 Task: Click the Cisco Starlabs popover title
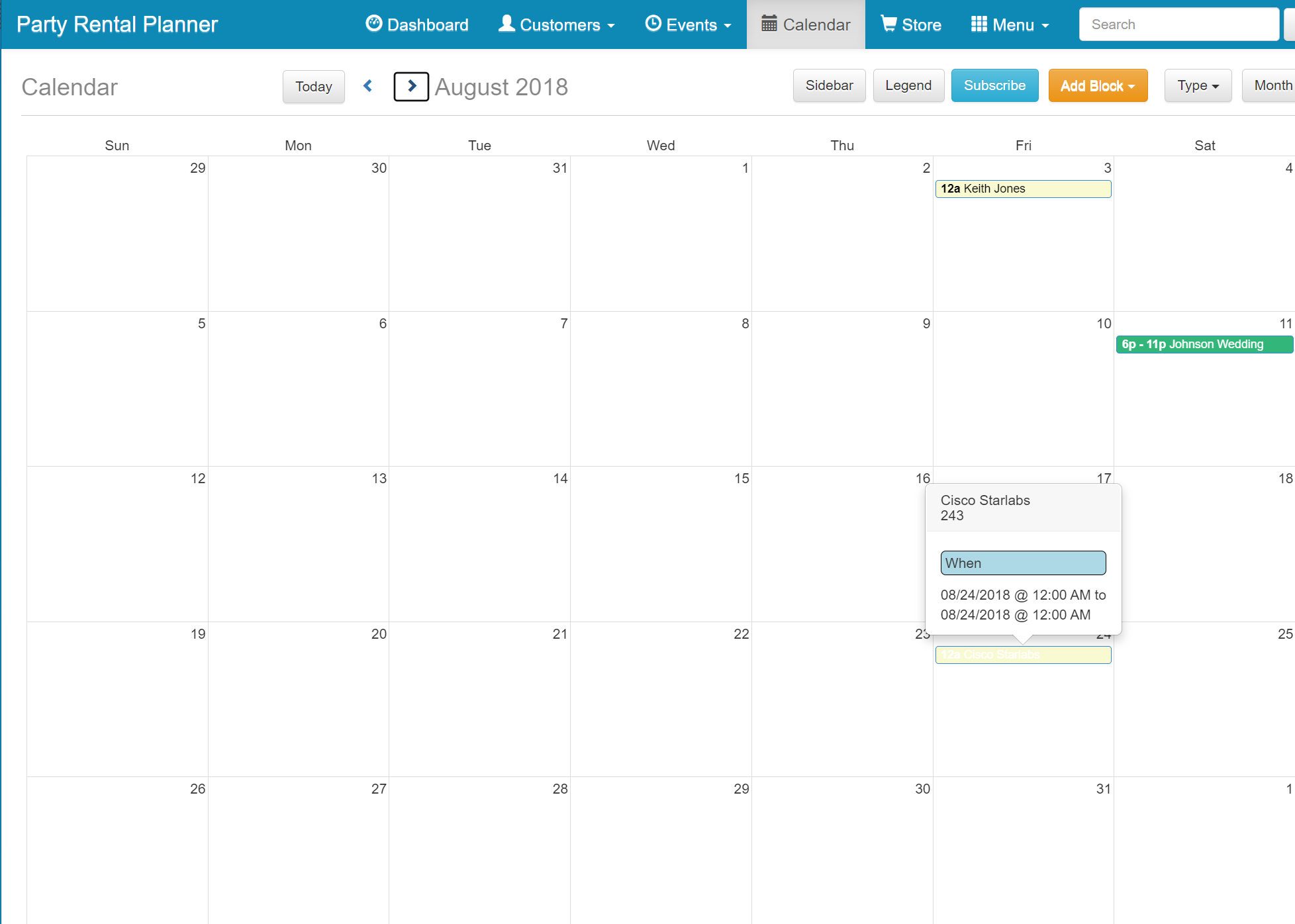985,500
